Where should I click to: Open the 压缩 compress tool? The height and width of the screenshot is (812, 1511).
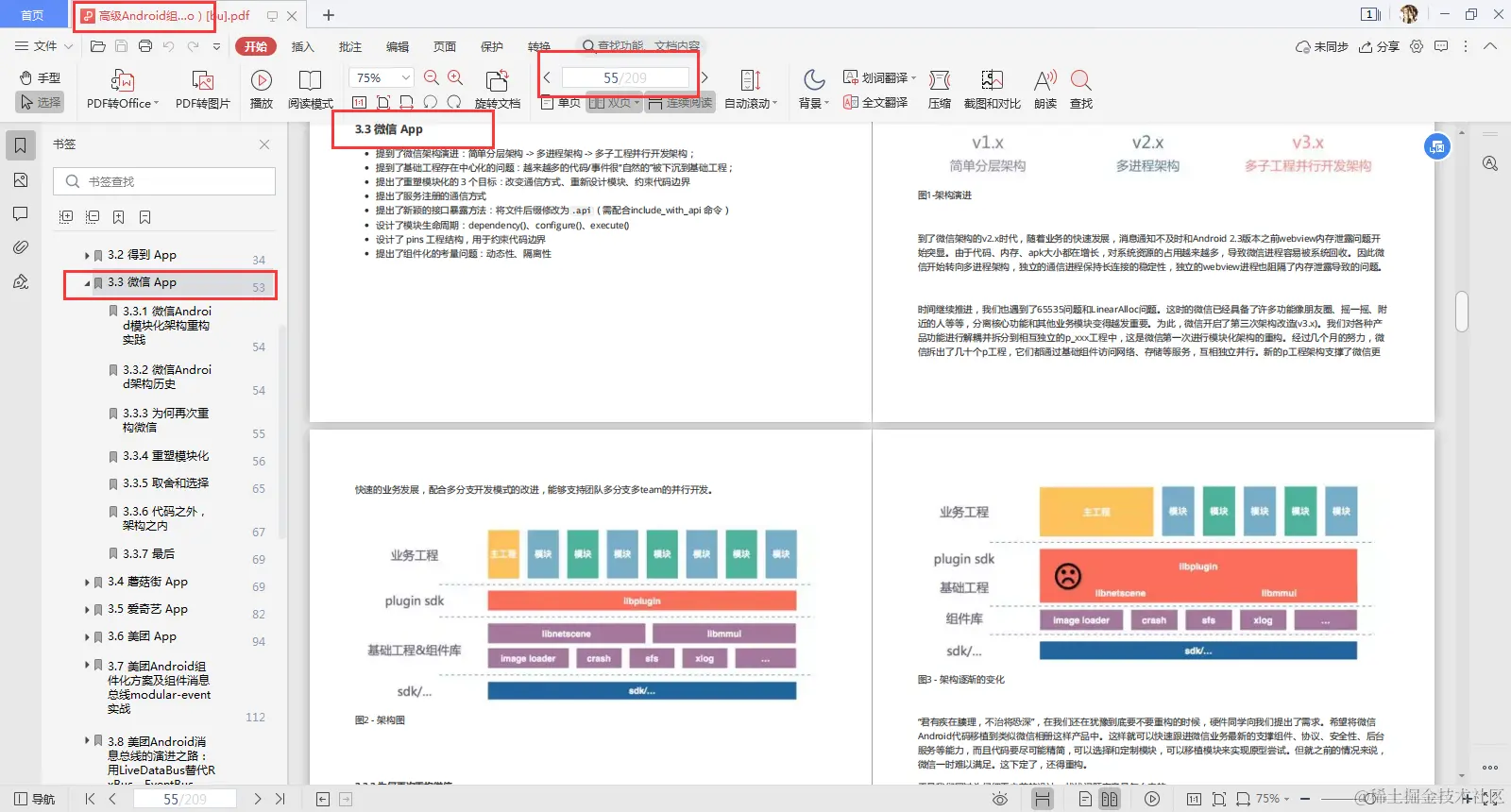(940, 90)
